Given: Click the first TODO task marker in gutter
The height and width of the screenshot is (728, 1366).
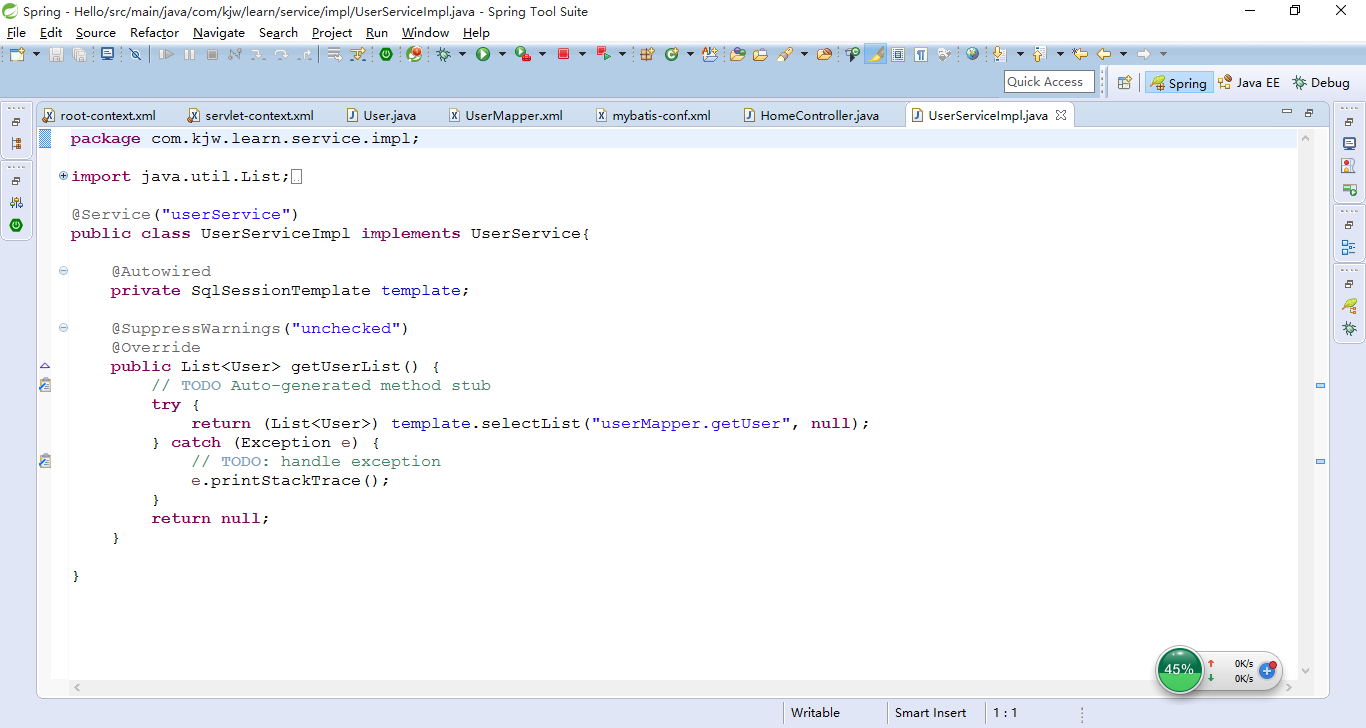Looking at the screenshot, I should coord(44,385).
